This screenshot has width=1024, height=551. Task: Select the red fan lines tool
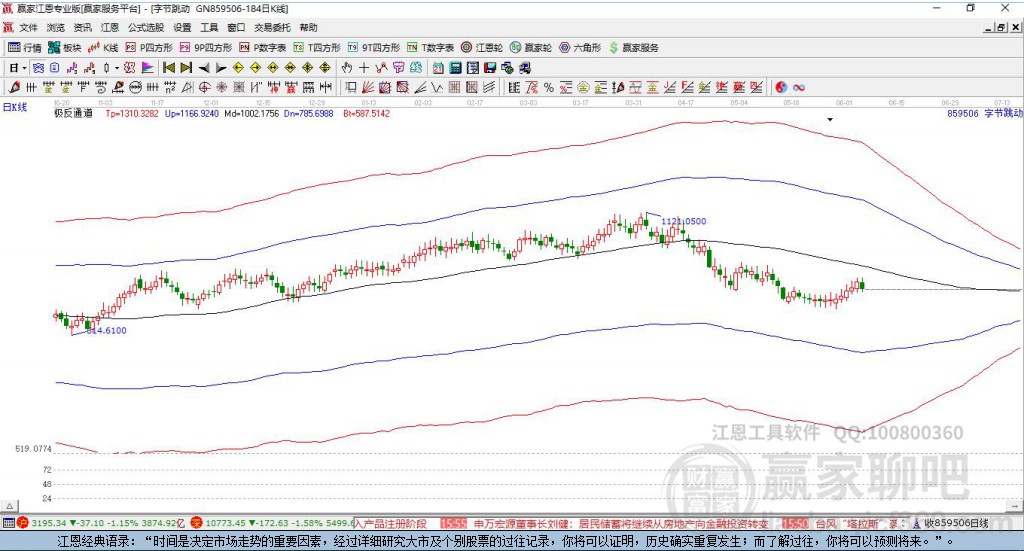pyautogui.click(x=368, y=87)
